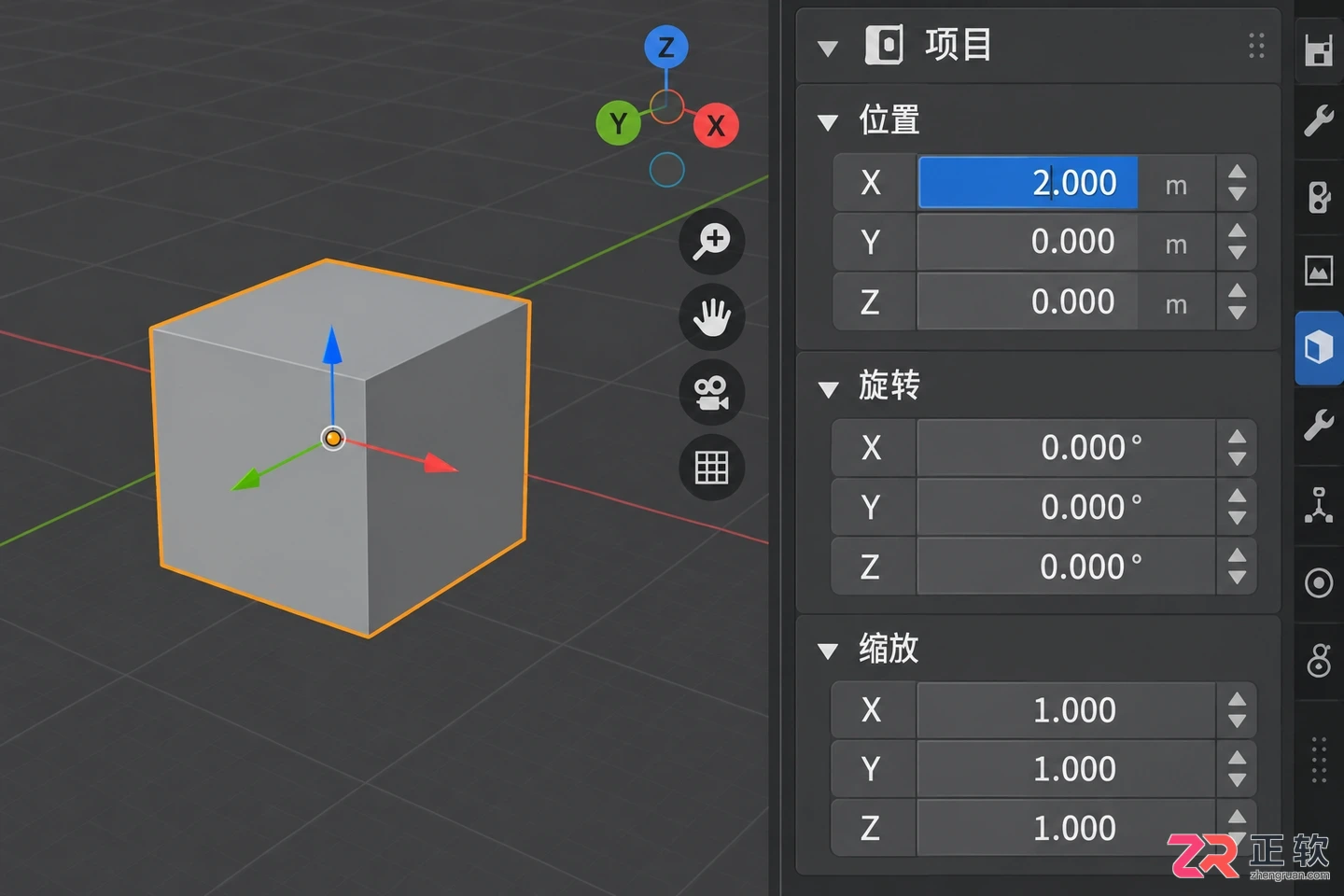
Task: Decrease location Z with down stepper arrow
Action: (1237, 314)
